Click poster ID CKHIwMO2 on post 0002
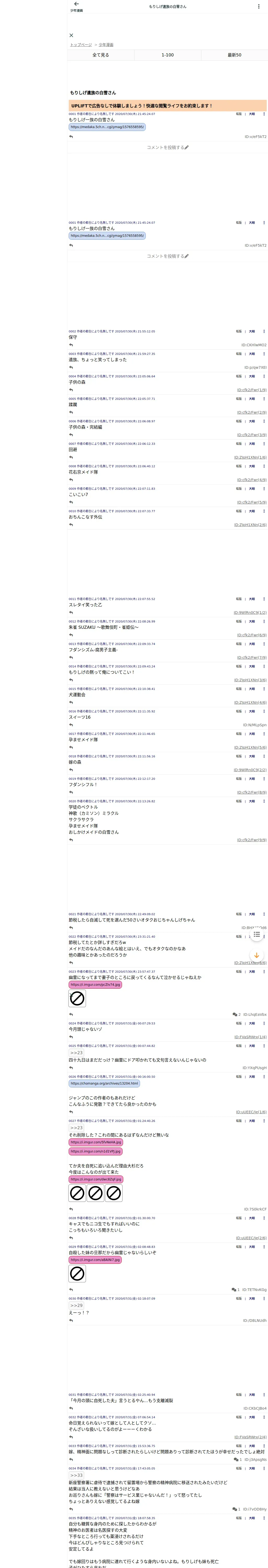 (x=253, y=345)
